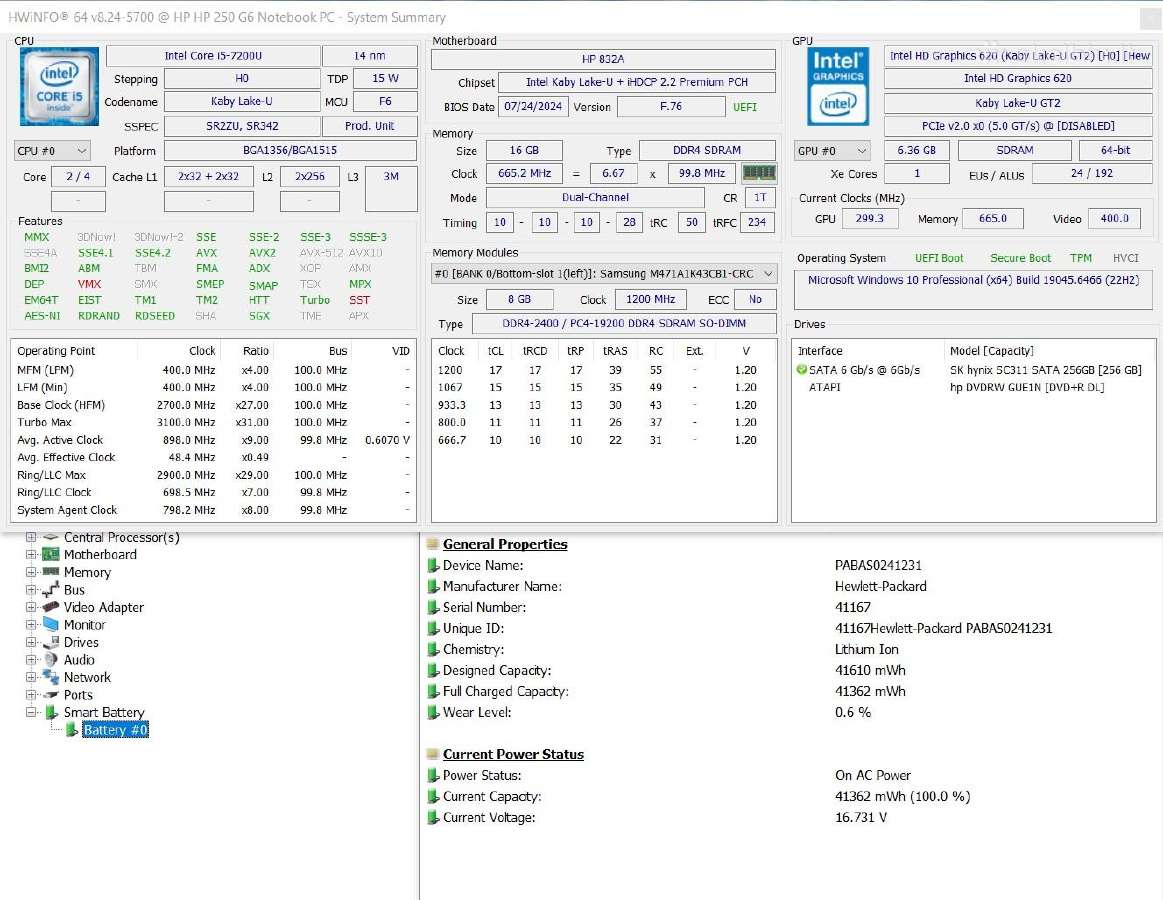Click the GPU clock 299.3 field
Image resolution: width=1163 pixels, height=900 pixels.
click(869, 218)
